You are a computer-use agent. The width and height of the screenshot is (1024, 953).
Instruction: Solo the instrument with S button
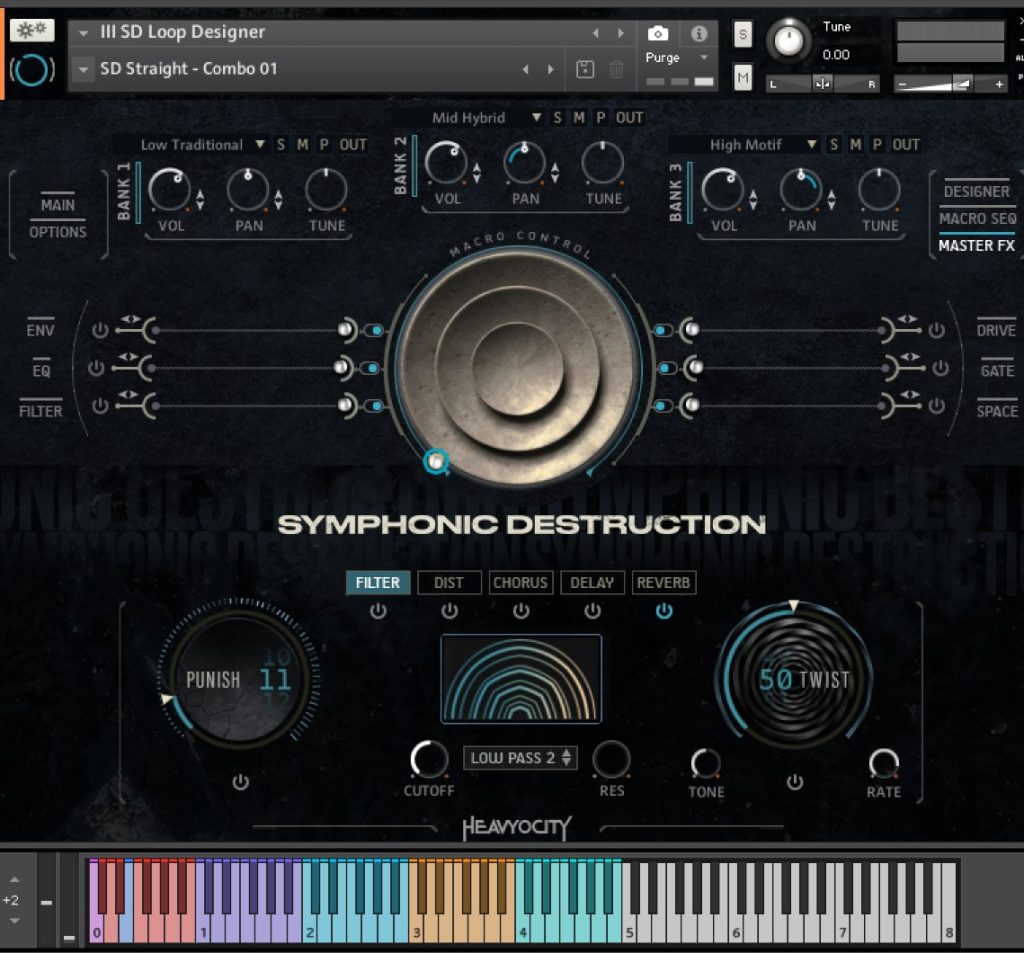743,33
